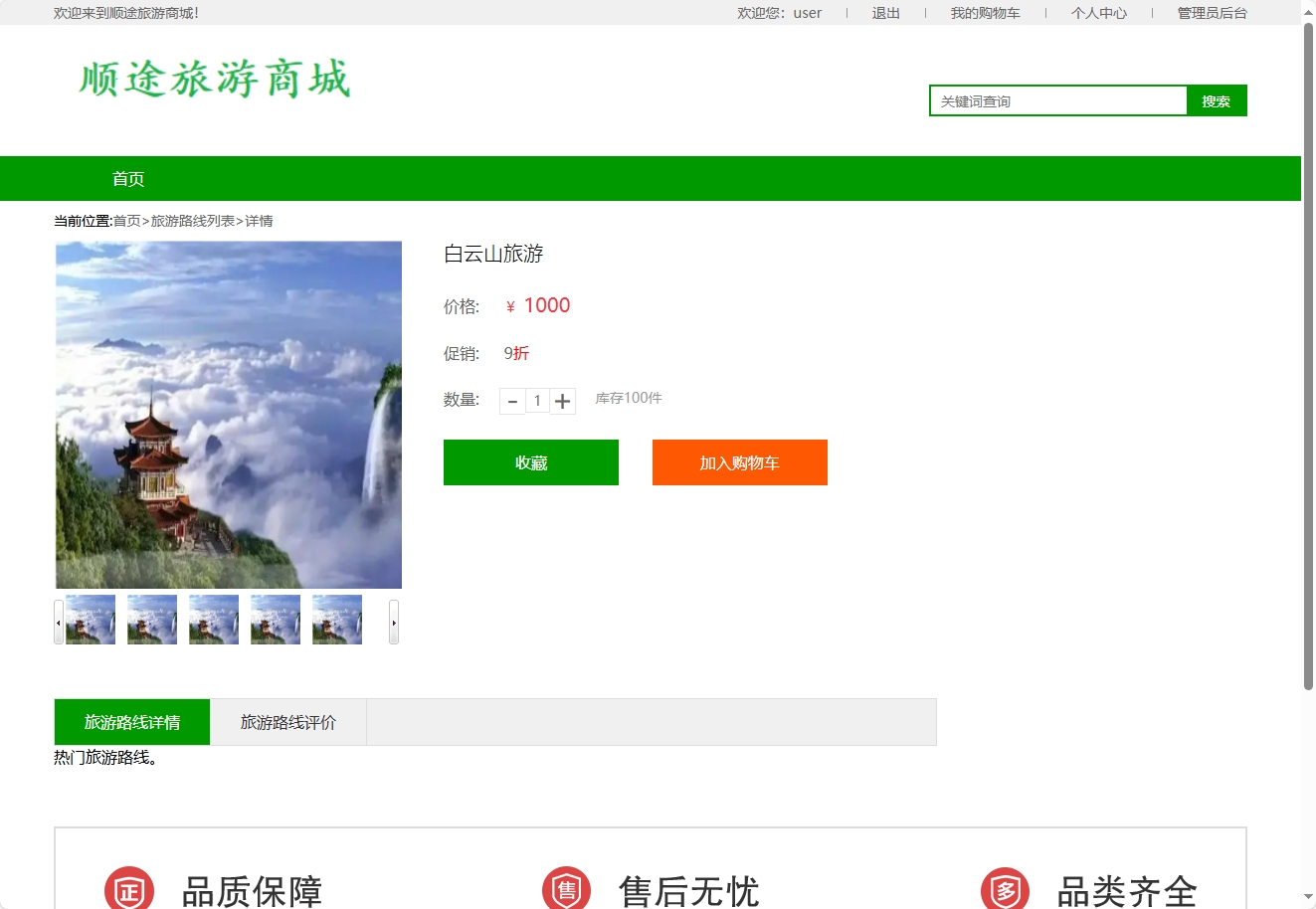Click the 搜索 search button

[1216, 100]
